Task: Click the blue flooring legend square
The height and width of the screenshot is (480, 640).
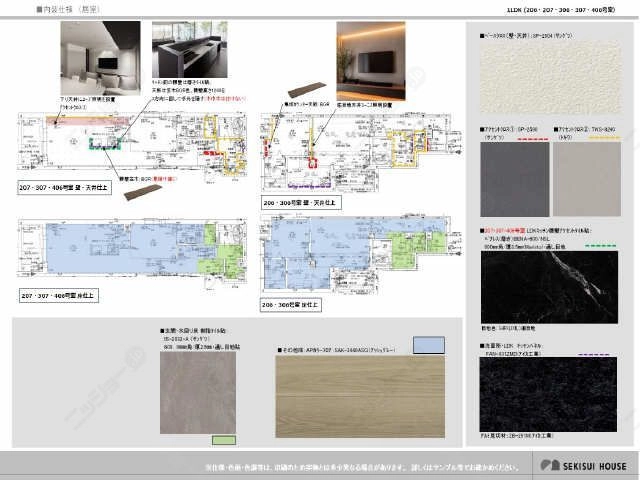Action: coord(429,345)
